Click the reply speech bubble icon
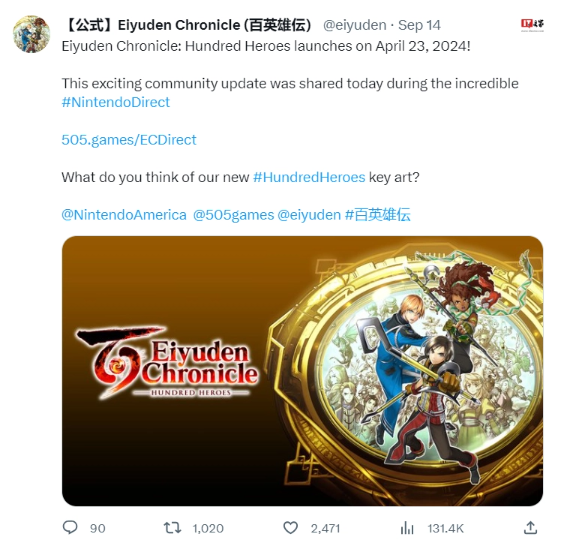The image size is (571, 547). [x=70, y=527]
